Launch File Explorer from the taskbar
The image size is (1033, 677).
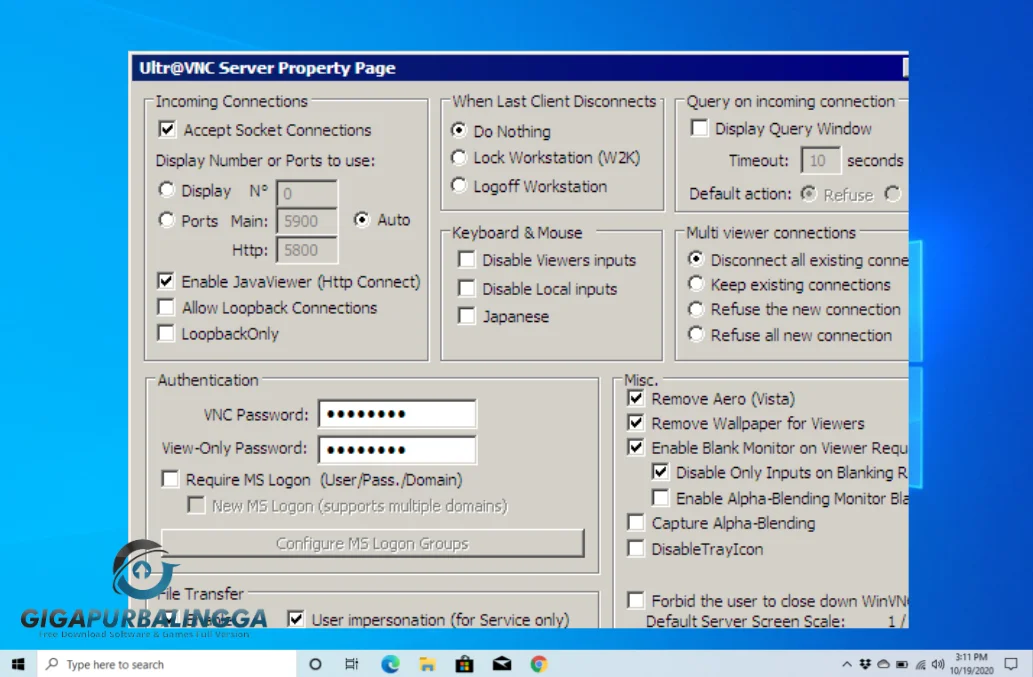click(x=427, y=663)
